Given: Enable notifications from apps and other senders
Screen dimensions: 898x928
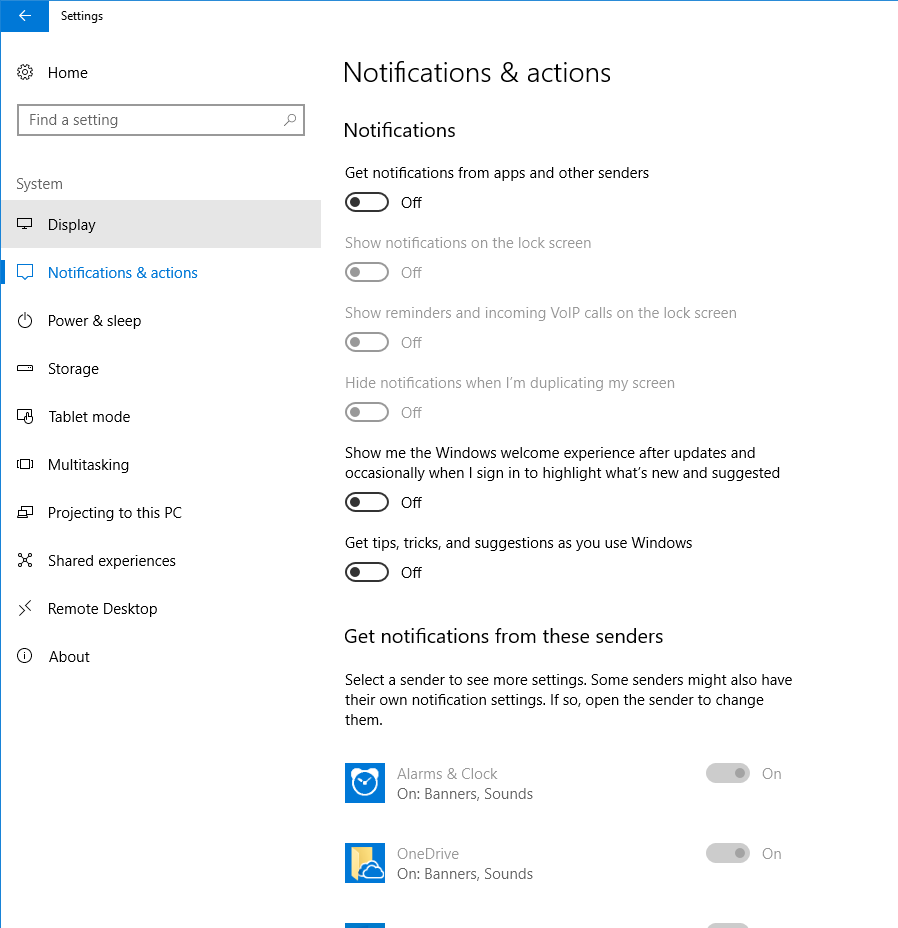Looking at the screenshot, I should (367, 203).
